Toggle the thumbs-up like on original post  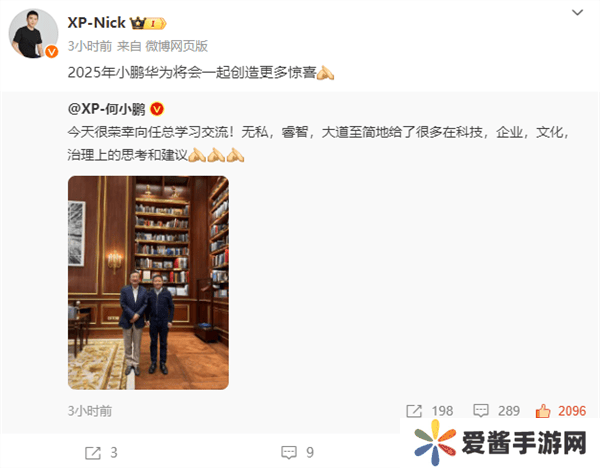coord(543,411)
